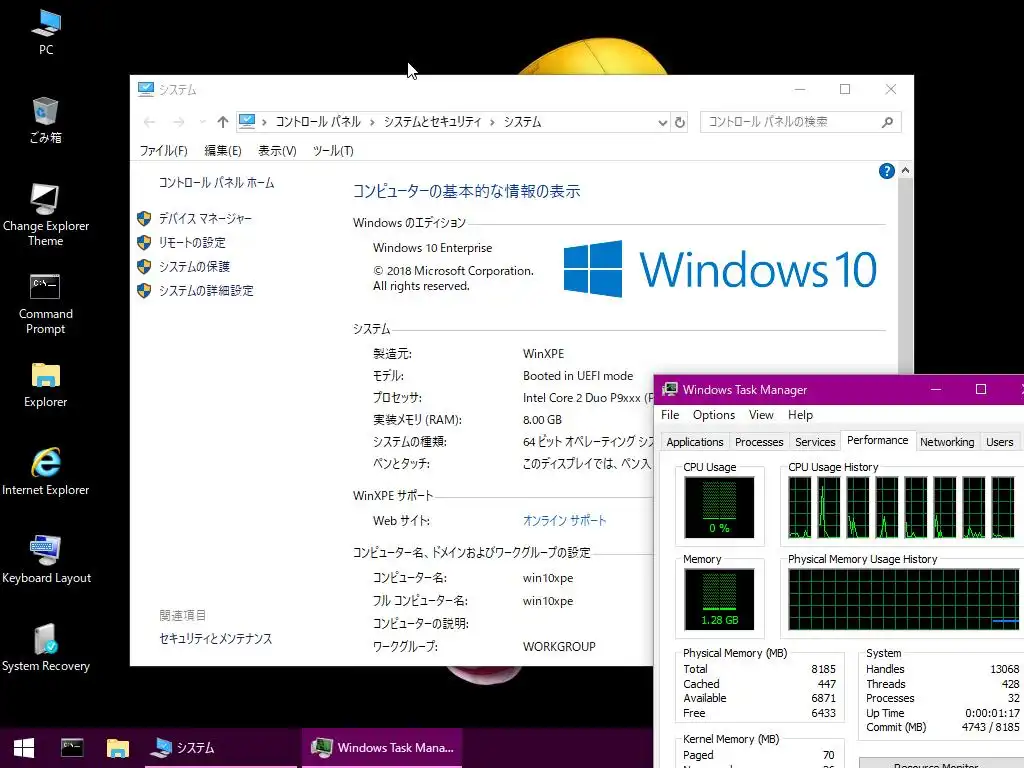Expand breadcrumb arrow after コントロール パネル

coord(372,122)
